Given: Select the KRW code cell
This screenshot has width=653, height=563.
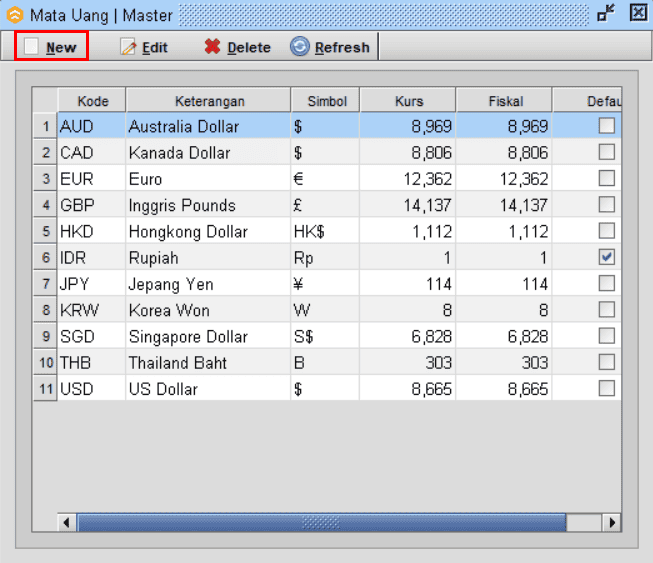Looking at the screenshot, I should click(x=92, y=309).
